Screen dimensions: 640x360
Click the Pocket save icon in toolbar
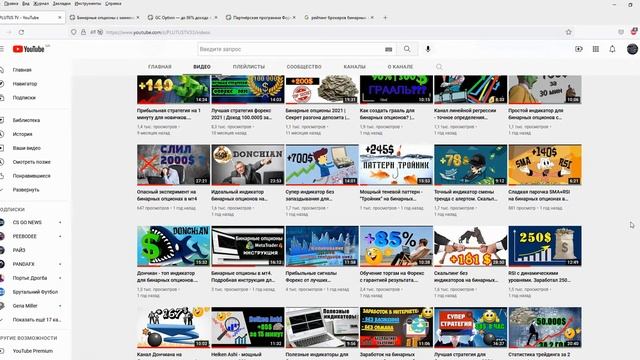[x=621, y=32]
